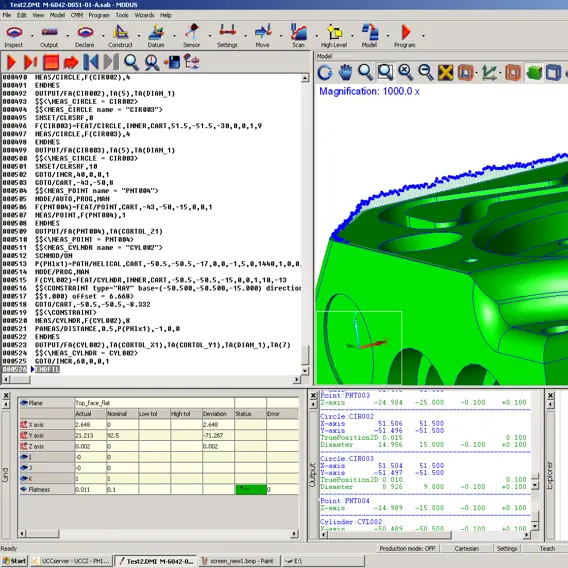The width and height of the screenshot is (568, 568).
Task: Click the Move toolbar icon
Action: 263,32
